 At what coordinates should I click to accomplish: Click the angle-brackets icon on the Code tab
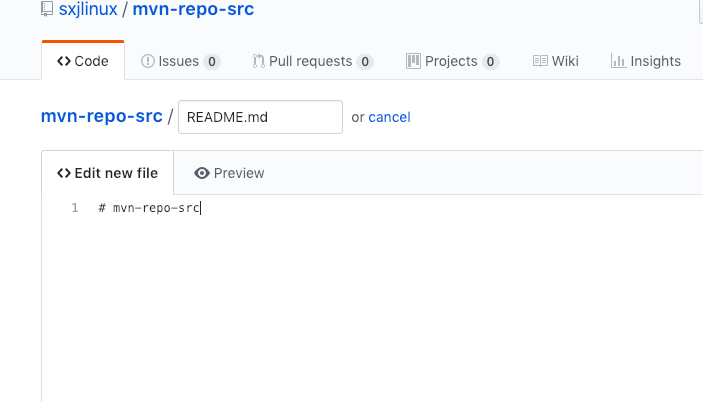[64, 61]
